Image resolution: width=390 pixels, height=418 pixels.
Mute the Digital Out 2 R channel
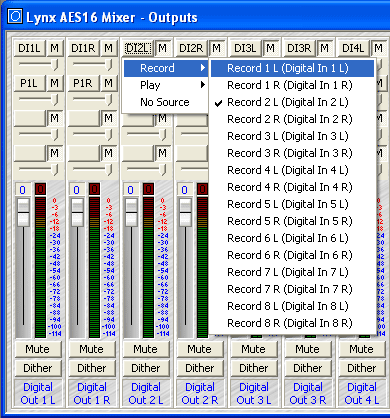[200, 349]
